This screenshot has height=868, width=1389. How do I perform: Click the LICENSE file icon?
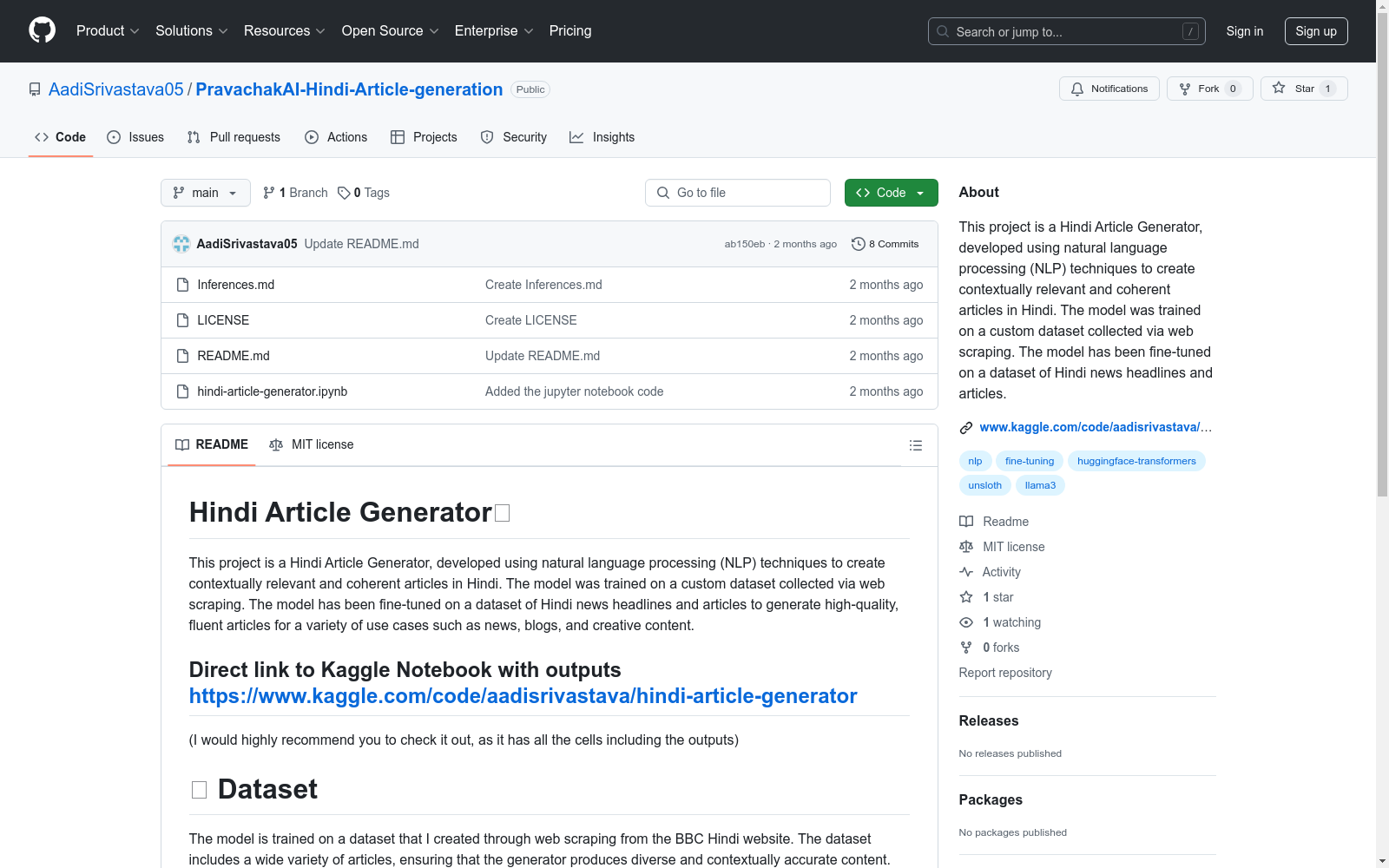click(182, 320)
